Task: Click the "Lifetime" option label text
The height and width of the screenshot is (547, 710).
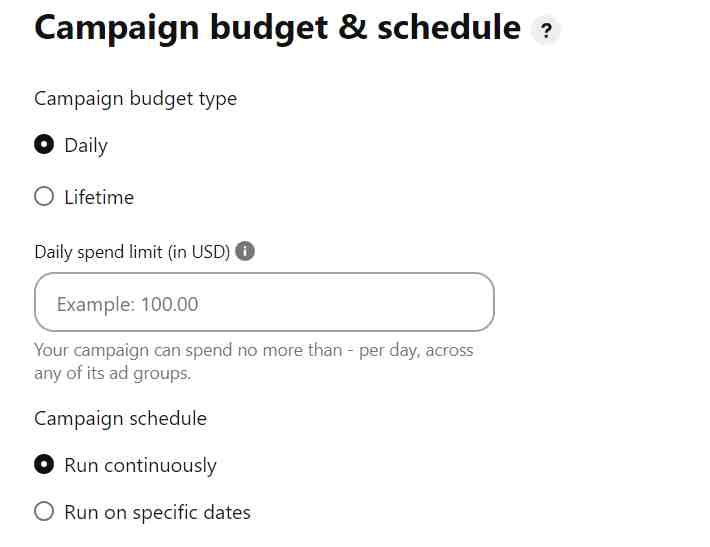Action: pyautogui.click(x=99, y=197)
